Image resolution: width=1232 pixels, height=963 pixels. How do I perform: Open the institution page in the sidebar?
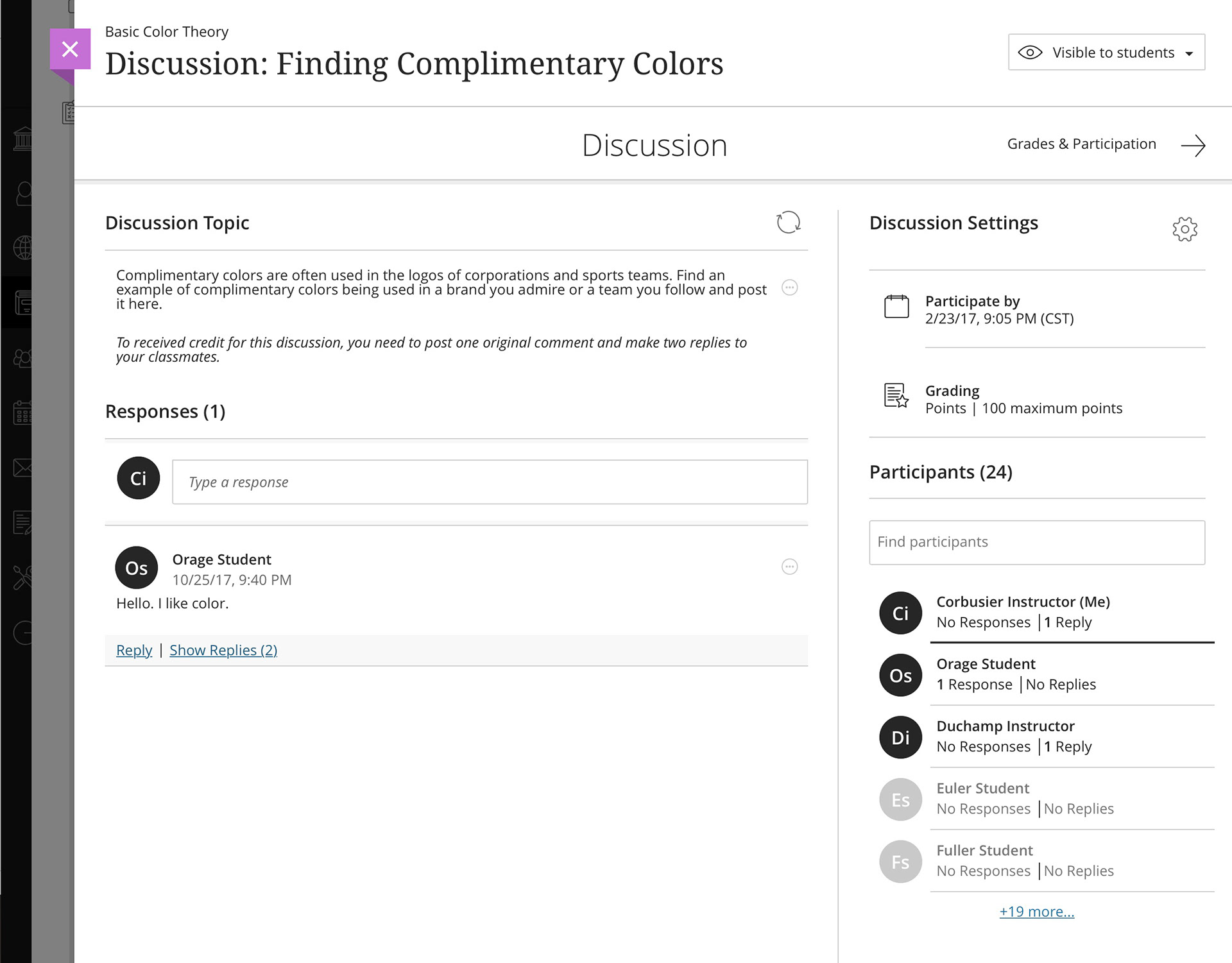pyautogui.click(x=23, y=139)
